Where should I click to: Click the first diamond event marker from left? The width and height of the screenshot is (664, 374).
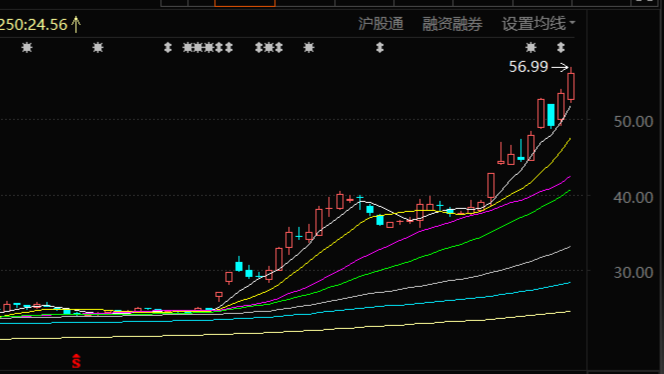(x=168, y=47)
